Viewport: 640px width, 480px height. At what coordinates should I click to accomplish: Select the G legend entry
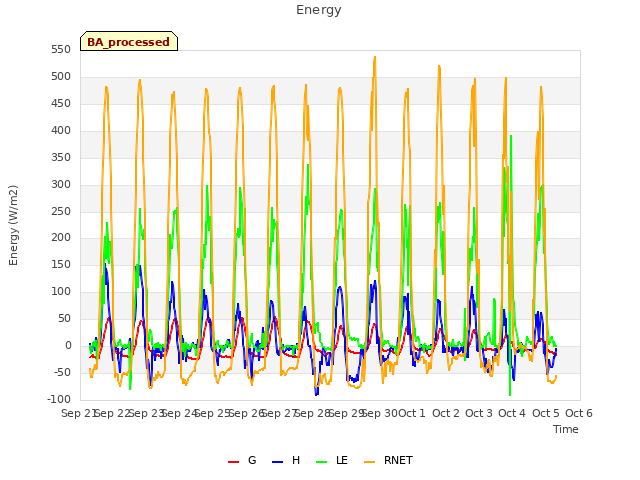click(x=242, y=460)
